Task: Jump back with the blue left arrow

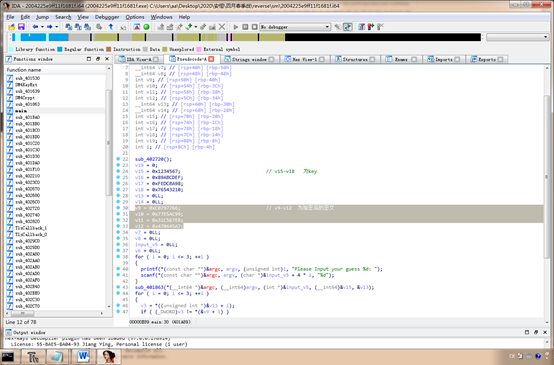Action: pyautogui.click(x=35, y=27)
